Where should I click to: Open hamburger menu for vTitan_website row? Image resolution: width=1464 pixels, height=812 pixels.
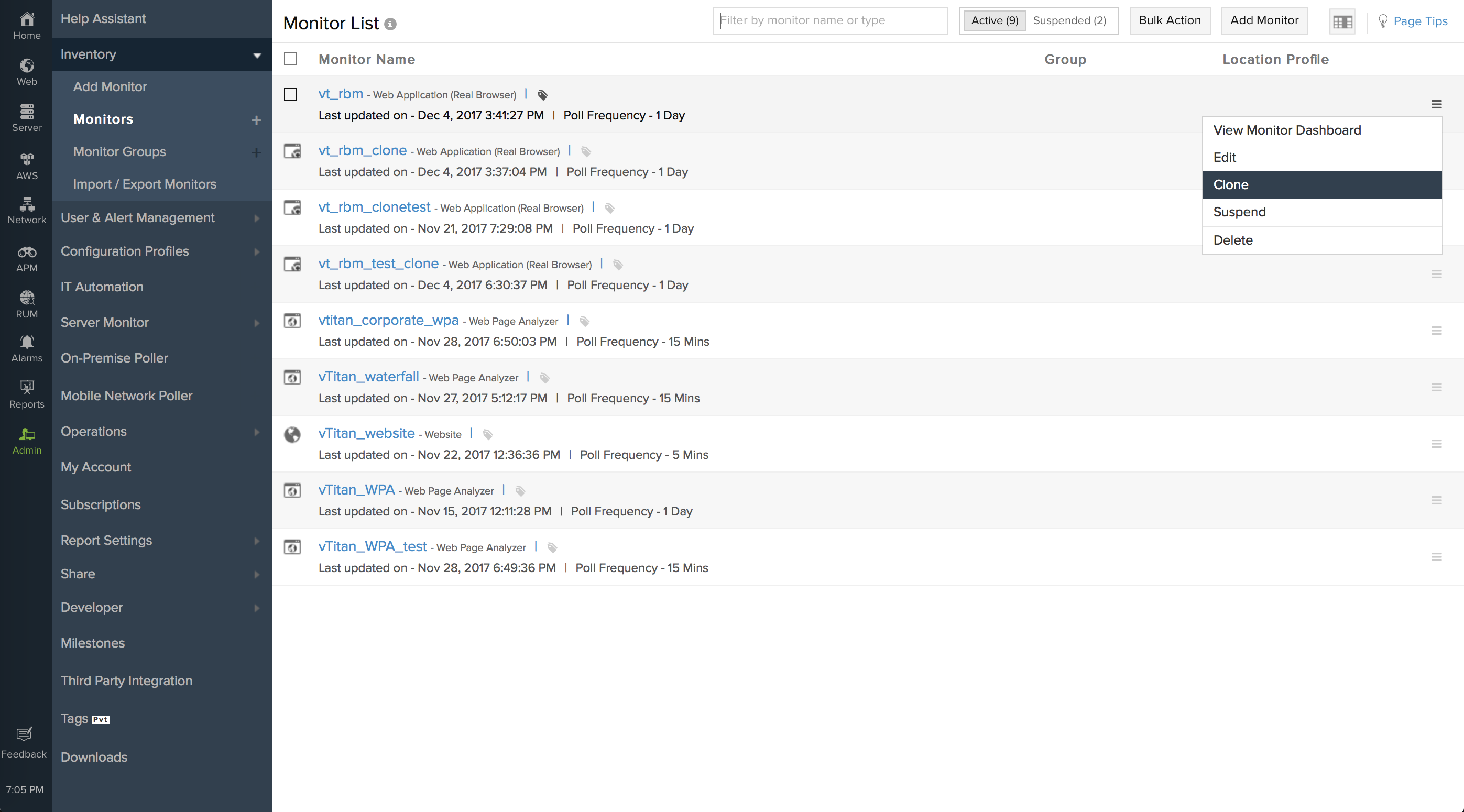[1436, 444]
